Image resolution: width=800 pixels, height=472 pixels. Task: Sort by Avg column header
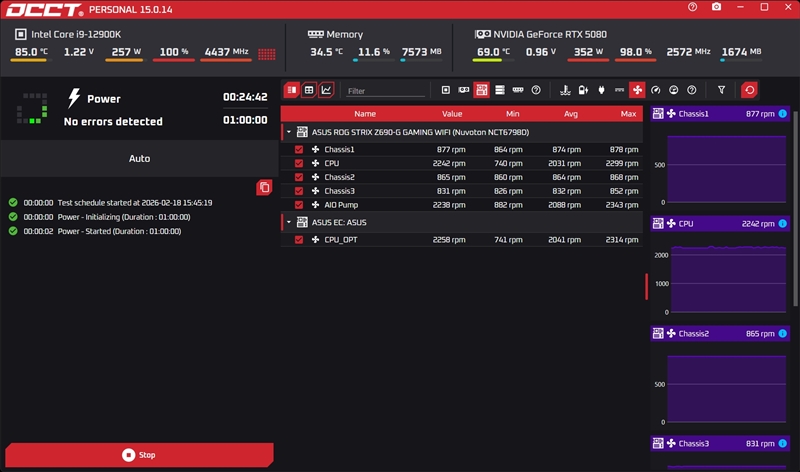tap(571, 114)
